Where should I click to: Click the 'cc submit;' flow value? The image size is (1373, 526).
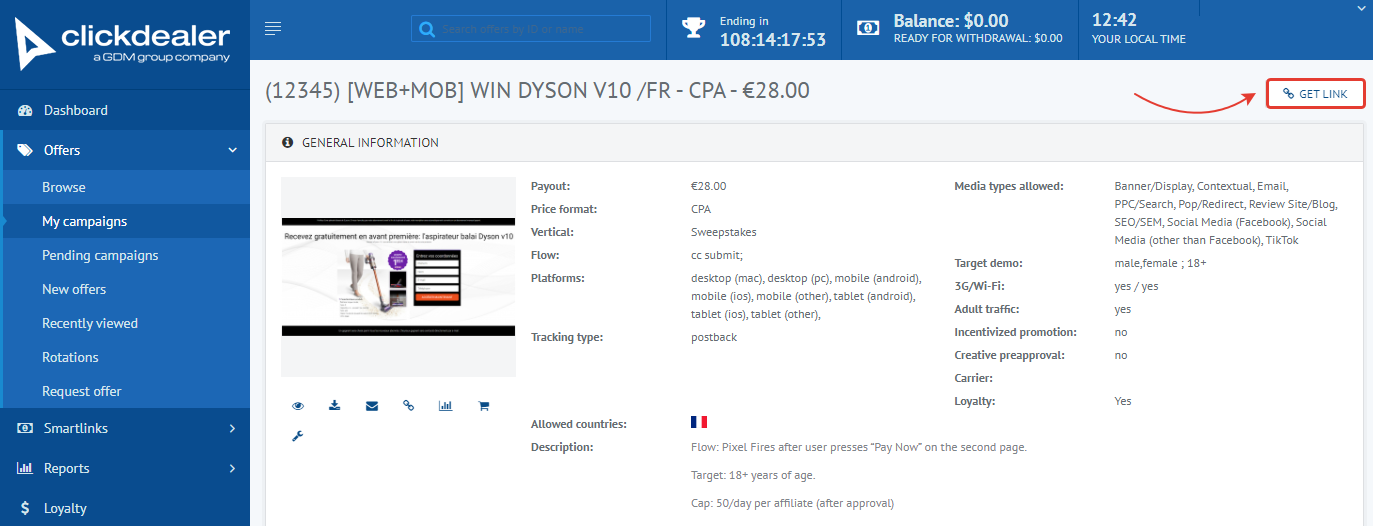717,255
